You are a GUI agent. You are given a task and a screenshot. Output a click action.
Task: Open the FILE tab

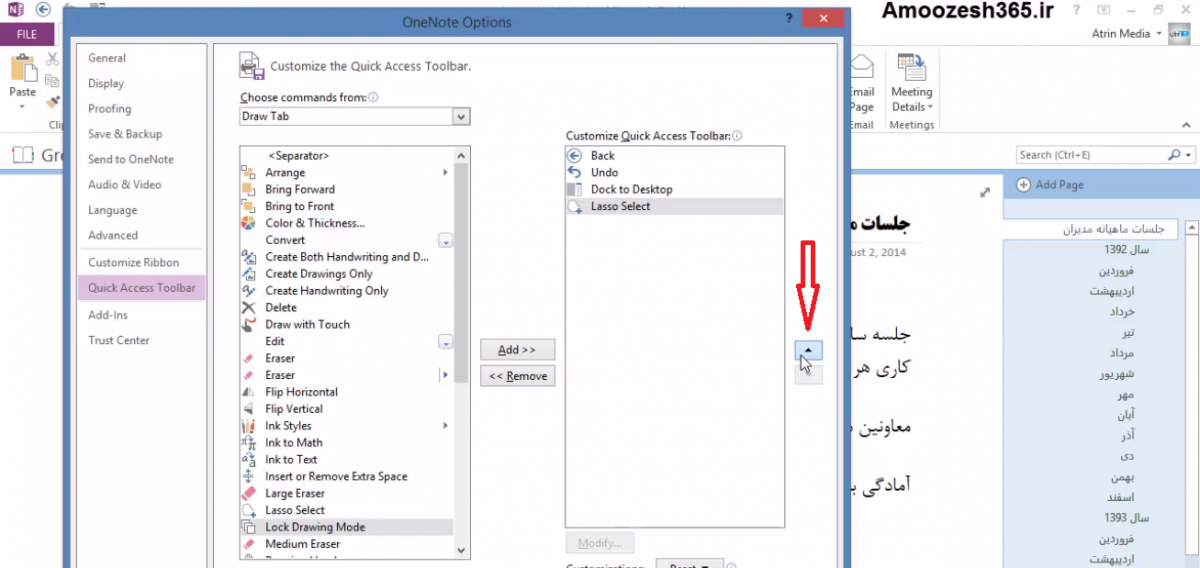pyautogui.click(x=27, y=34)
